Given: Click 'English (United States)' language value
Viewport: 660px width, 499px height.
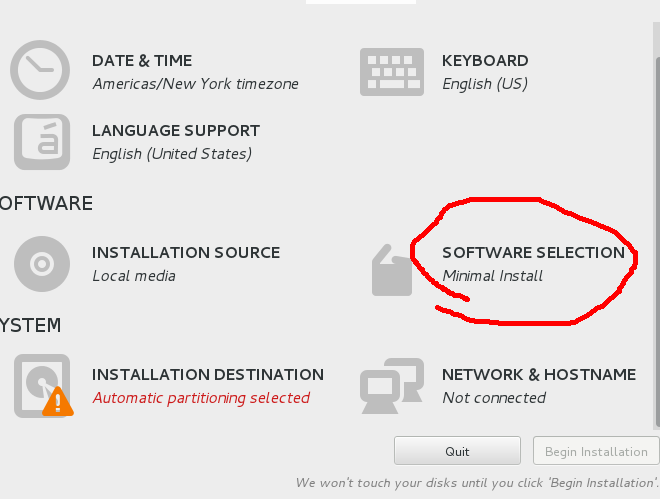Looking at the screenshot, I should pos(172,154).
